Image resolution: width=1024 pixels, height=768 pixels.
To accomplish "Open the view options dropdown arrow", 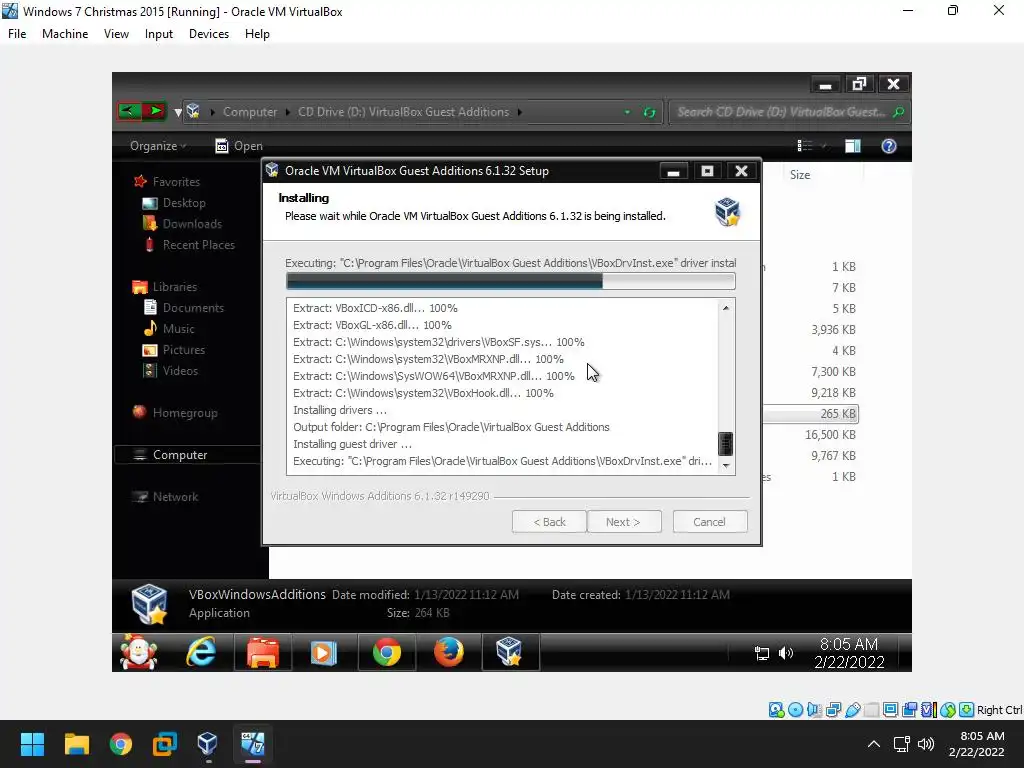I will (x=824, y=146).
